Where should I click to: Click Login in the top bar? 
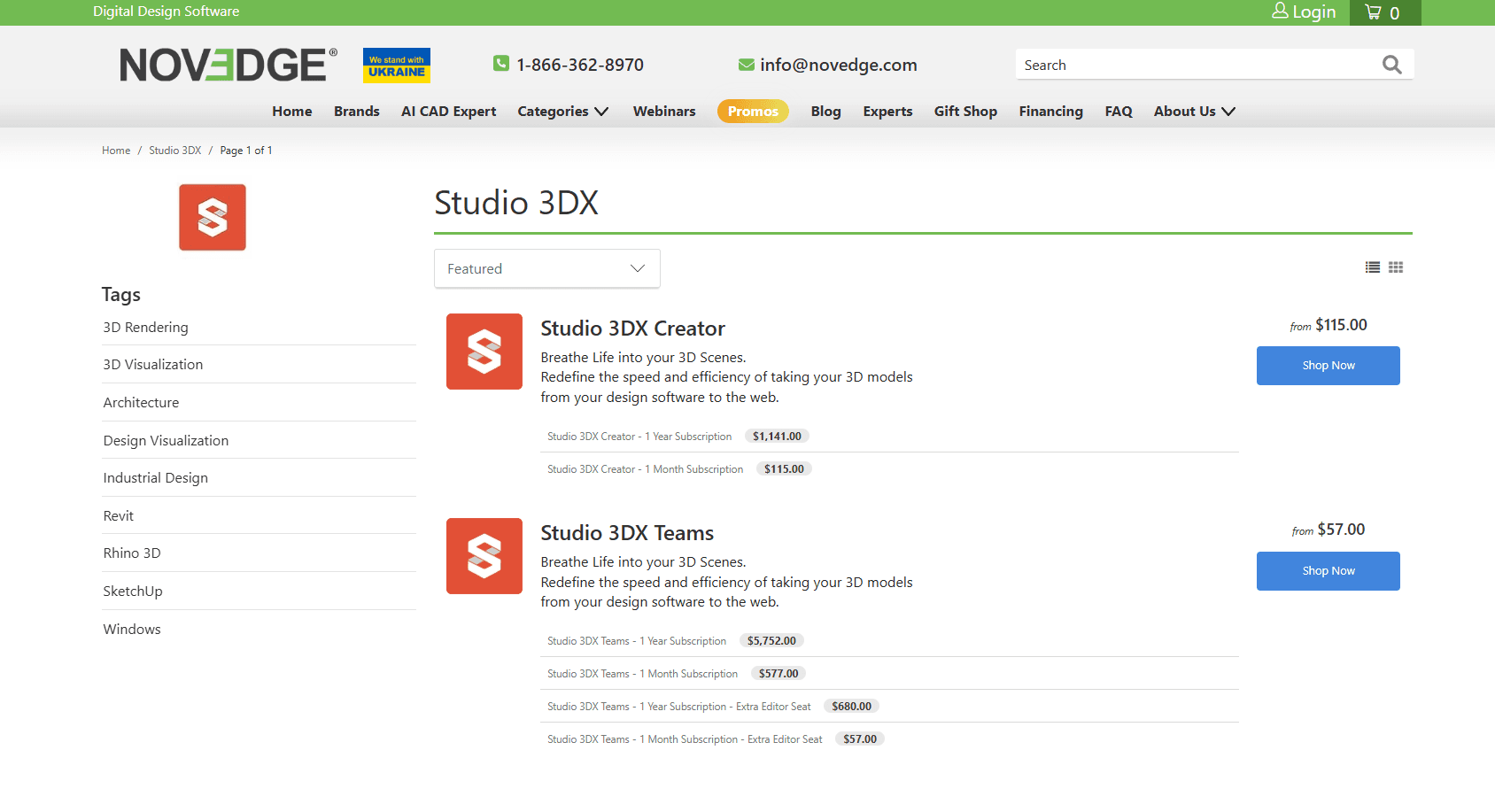click(1304, 12)
